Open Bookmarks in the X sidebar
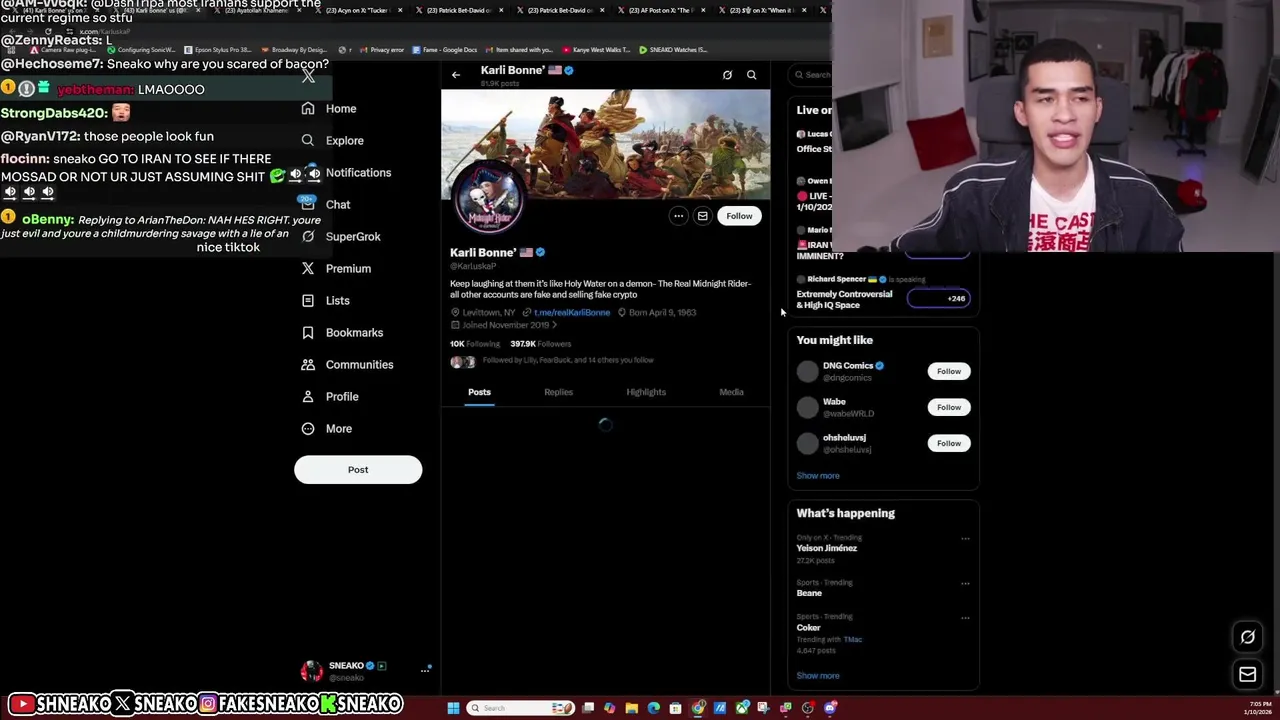The image size is (1280, 720). 342,332
